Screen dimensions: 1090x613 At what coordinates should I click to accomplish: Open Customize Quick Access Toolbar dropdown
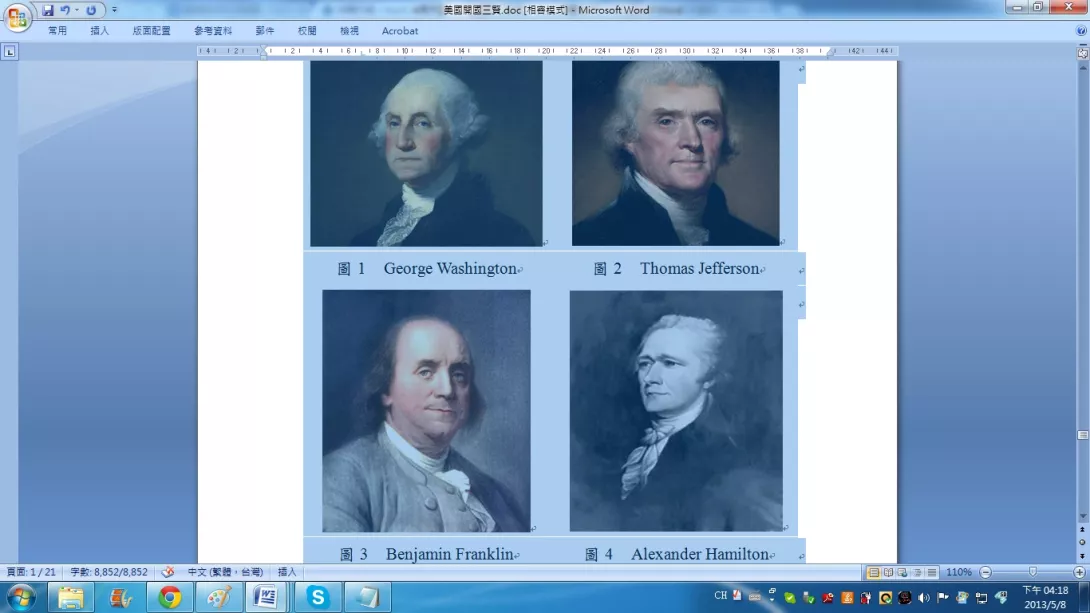tap(114, 10)
